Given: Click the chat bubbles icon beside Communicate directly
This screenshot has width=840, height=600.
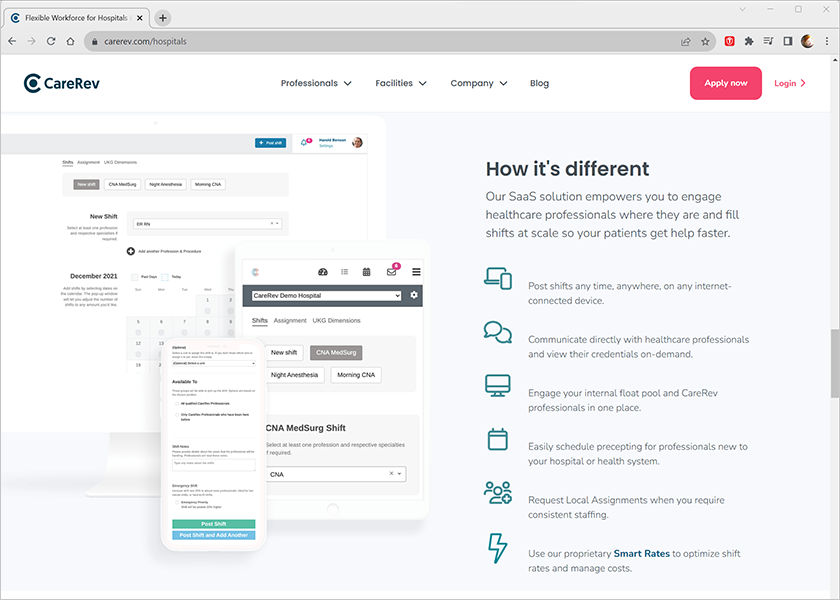Looking at the screenshot, I should 498,332.
